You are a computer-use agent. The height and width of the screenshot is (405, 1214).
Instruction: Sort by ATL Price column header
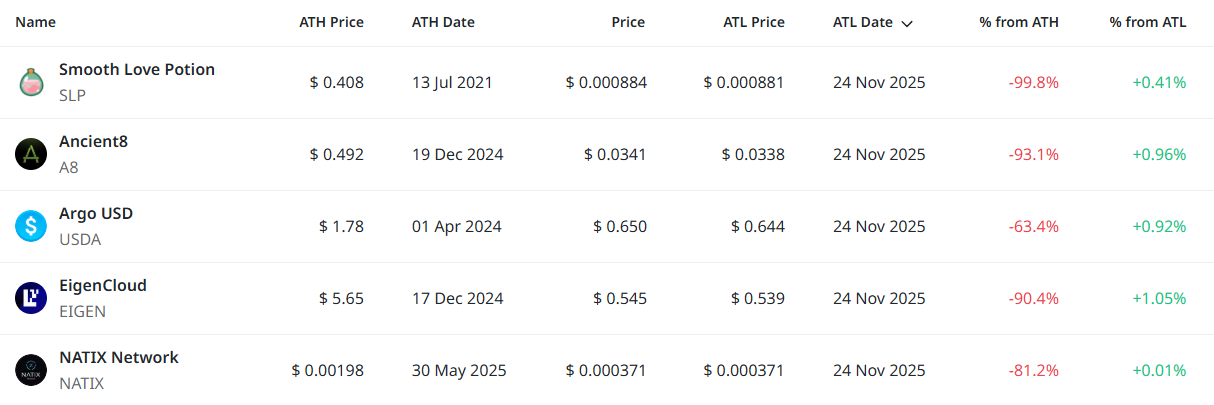[754, 22]
